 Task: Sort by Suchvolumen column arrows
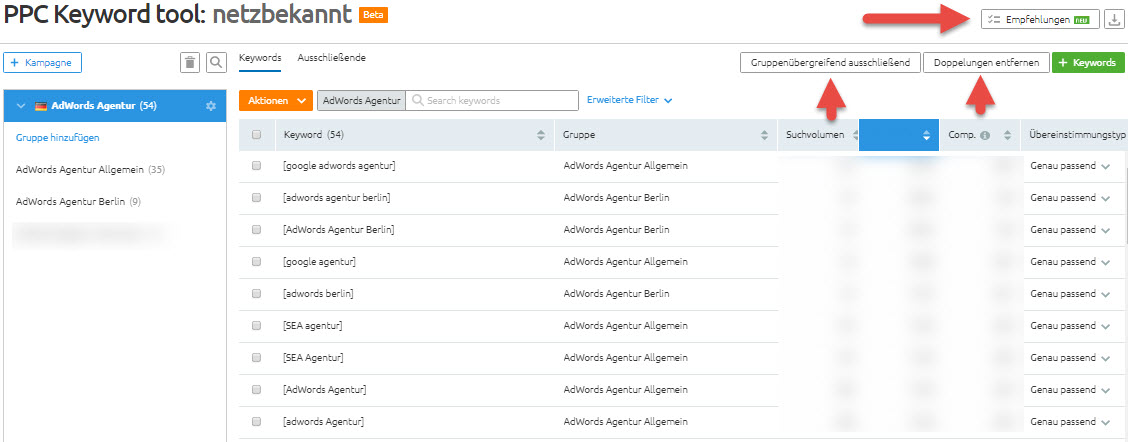click(x=855, y=135)
